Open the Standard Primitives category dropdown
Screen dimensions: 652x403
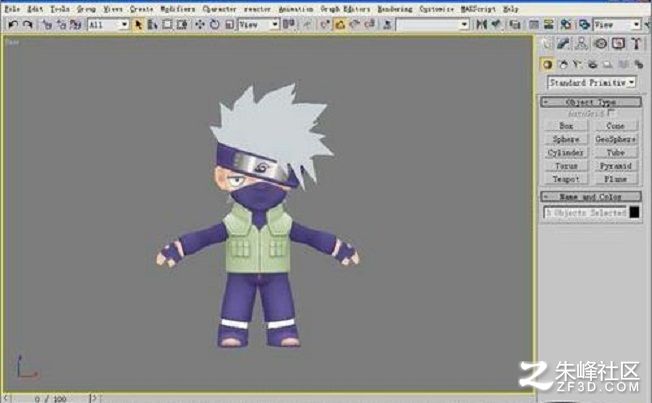pyautogui.click(x=592, y=82)
